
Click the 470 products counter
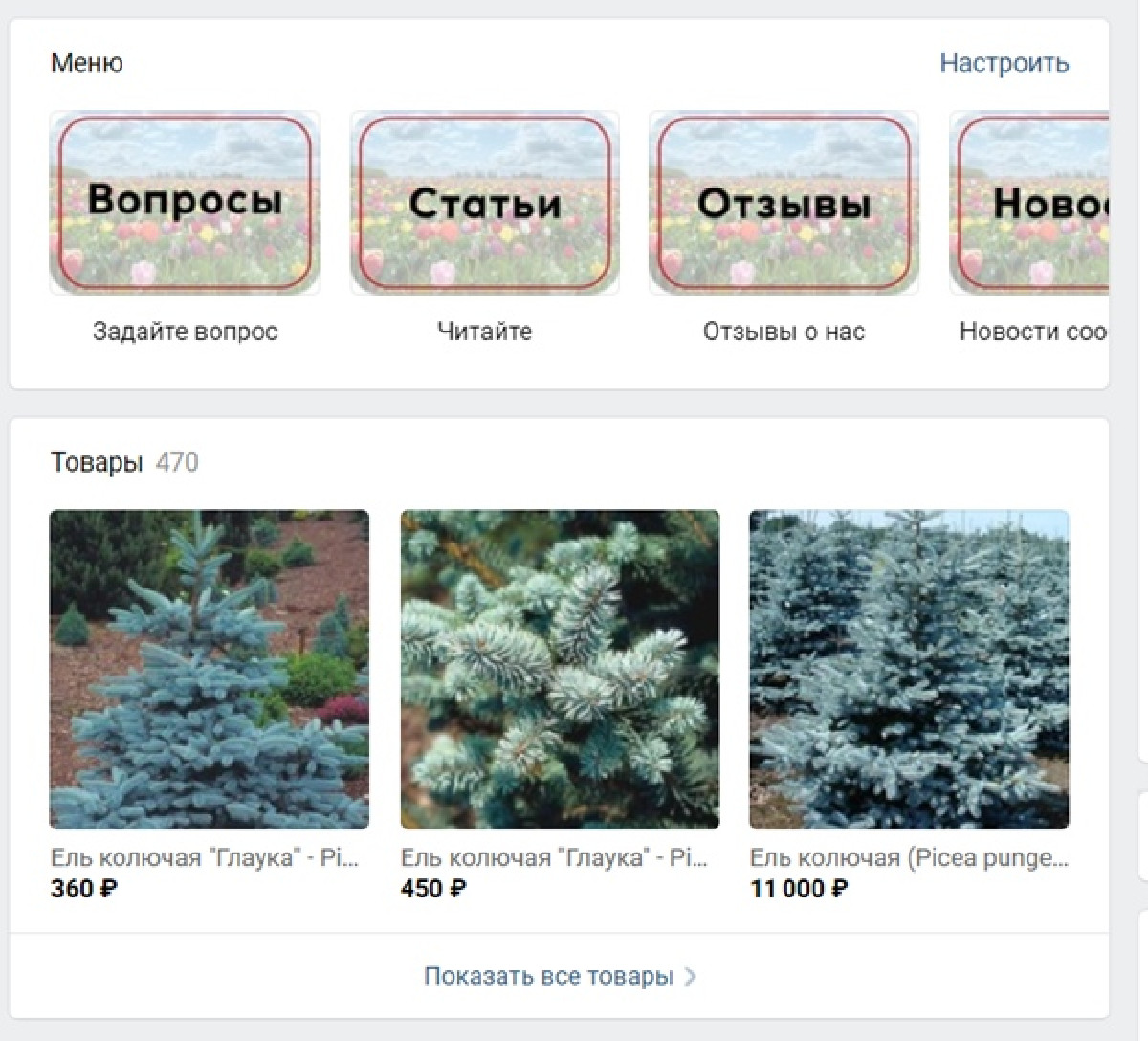pyautogui.click(x=177, y=463)
